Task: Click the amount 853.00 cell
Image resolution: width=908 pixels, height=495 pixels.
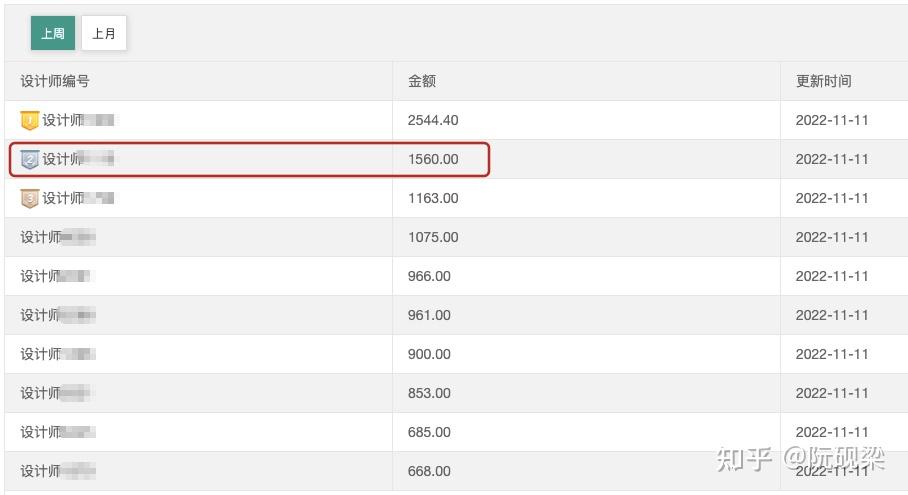Action: coord(429,393)
